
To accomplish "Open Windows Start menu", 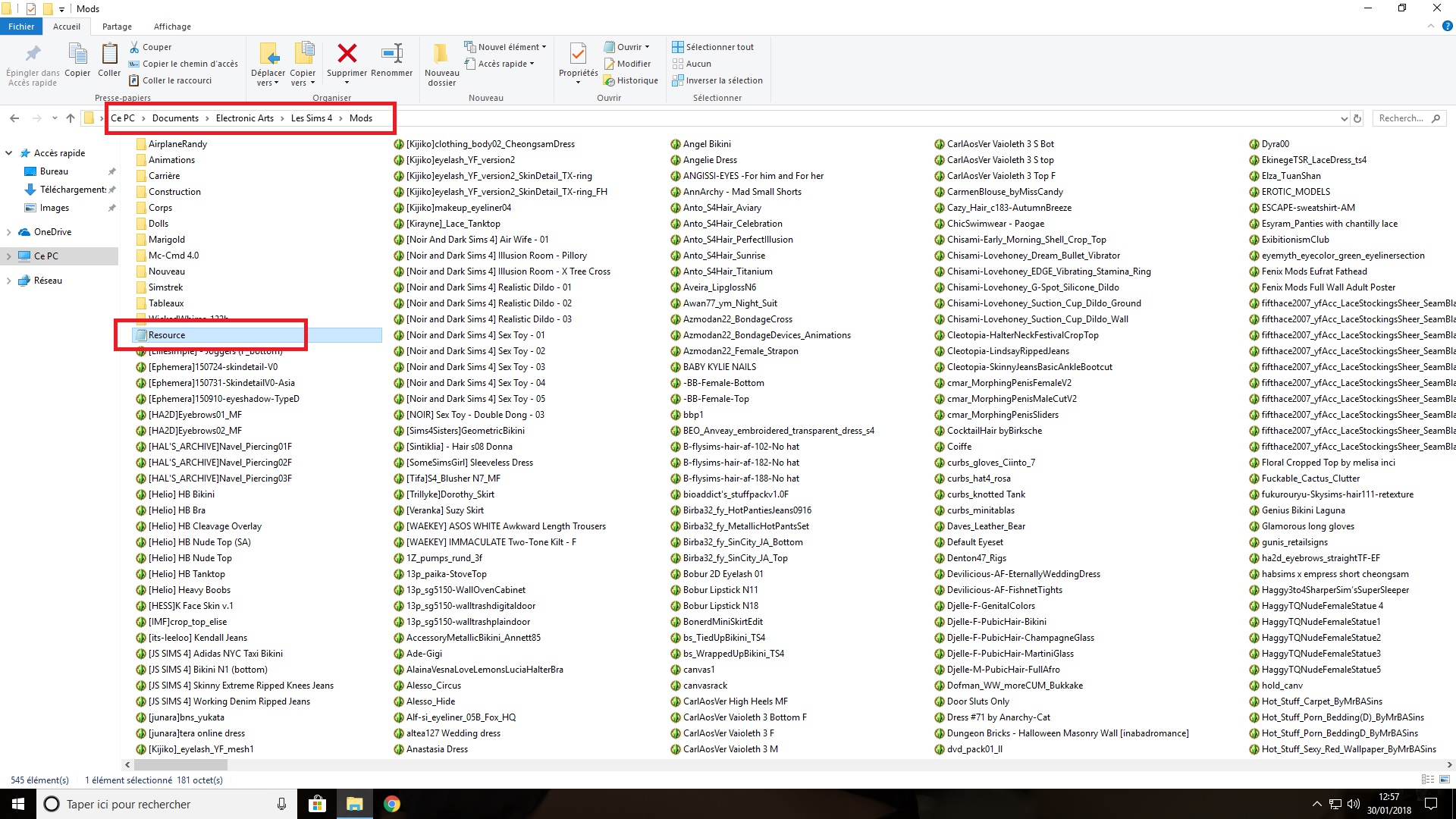I will click(18, 804).
